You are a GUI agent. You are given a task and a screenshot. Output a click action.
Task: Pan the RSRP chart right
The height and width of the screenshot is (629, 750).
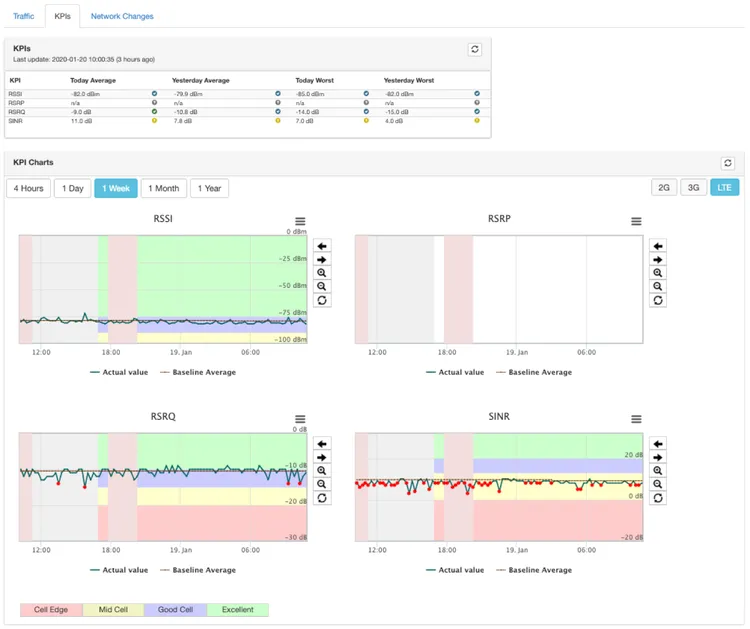pyautogui.click(x=657, y=260)
